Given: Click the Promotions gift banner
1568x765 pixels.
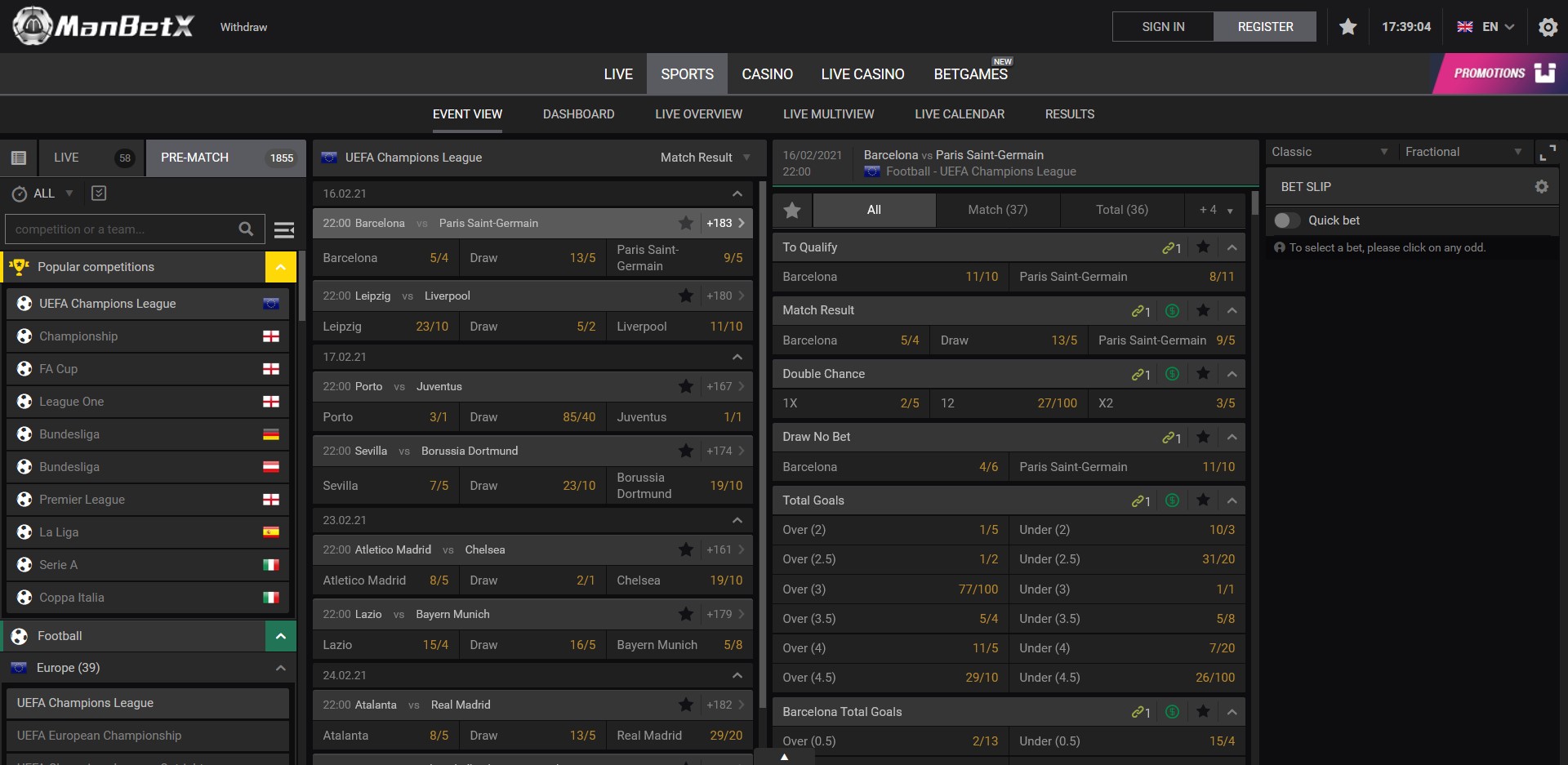Looking at the screenshot, I should click(x=1501, y=73).
